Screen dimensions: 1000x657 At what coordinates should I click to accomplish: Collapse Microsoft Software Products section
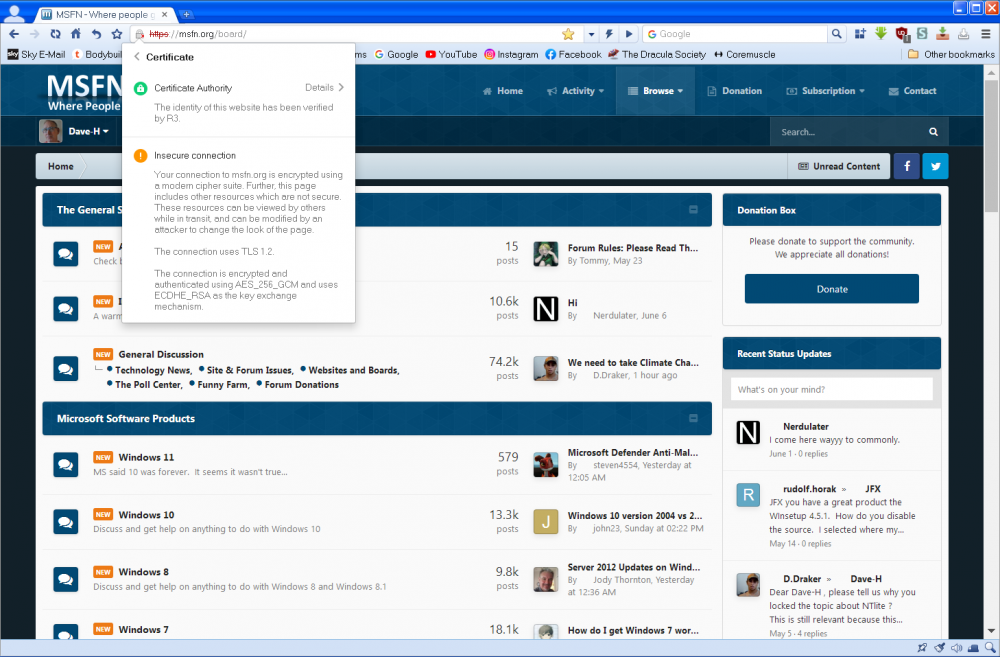pyautogui.click(x=693, y=418)
